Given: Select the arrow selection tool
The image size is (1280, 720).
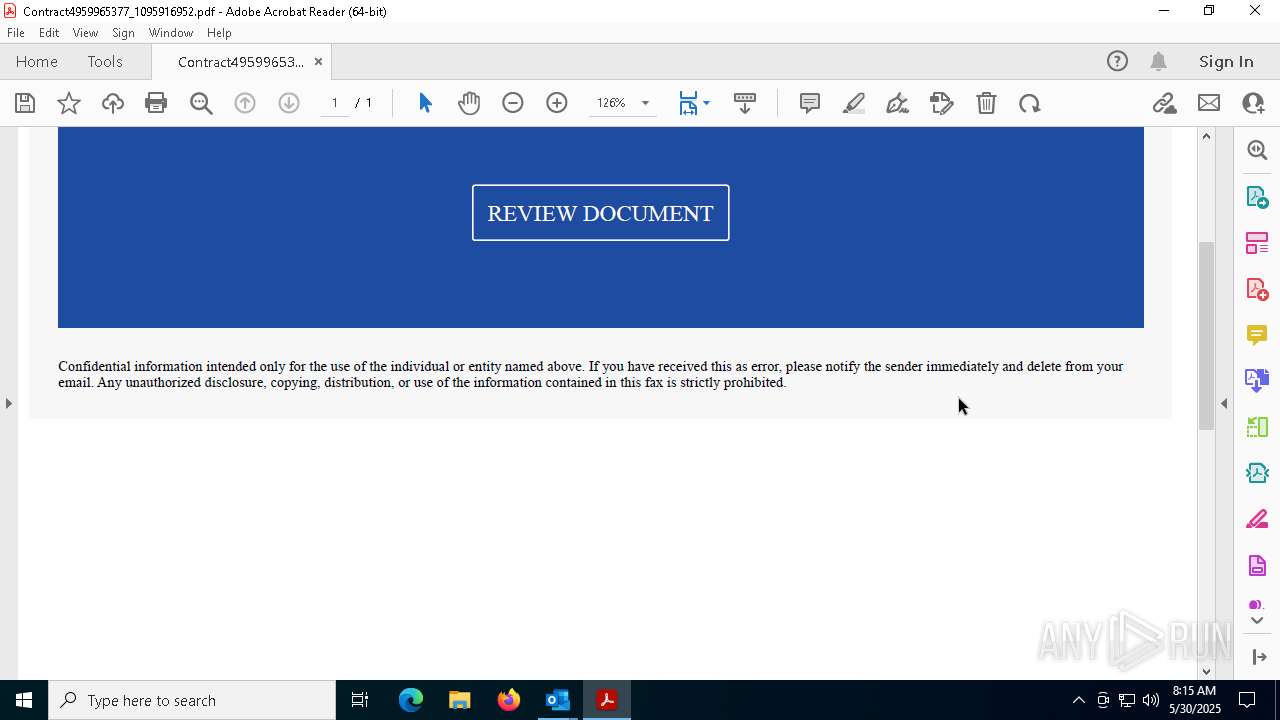Looking at the screenshot, I should click(425, 103).
